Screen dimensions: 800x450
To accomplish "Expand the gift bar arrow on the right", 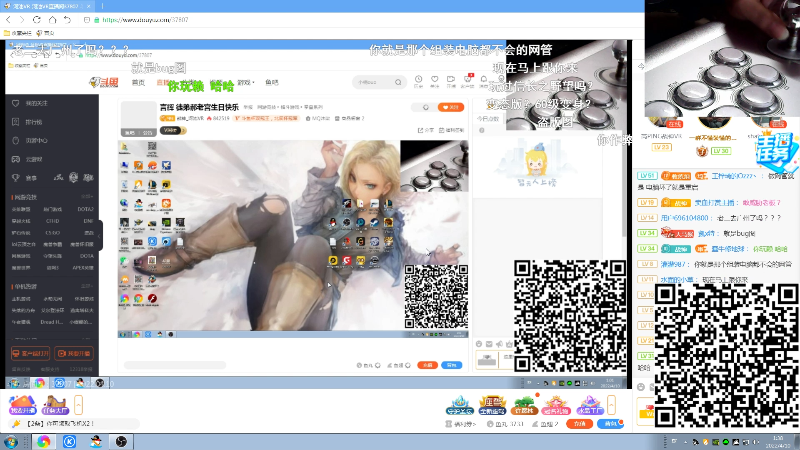I will point(611,405).
